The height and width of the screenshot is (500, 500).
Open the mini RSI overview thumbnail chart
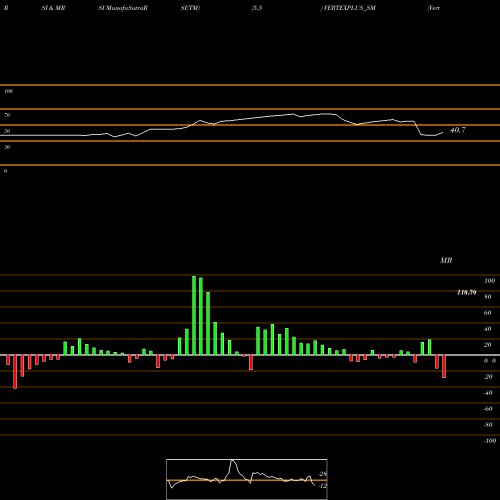coord(247,479)
